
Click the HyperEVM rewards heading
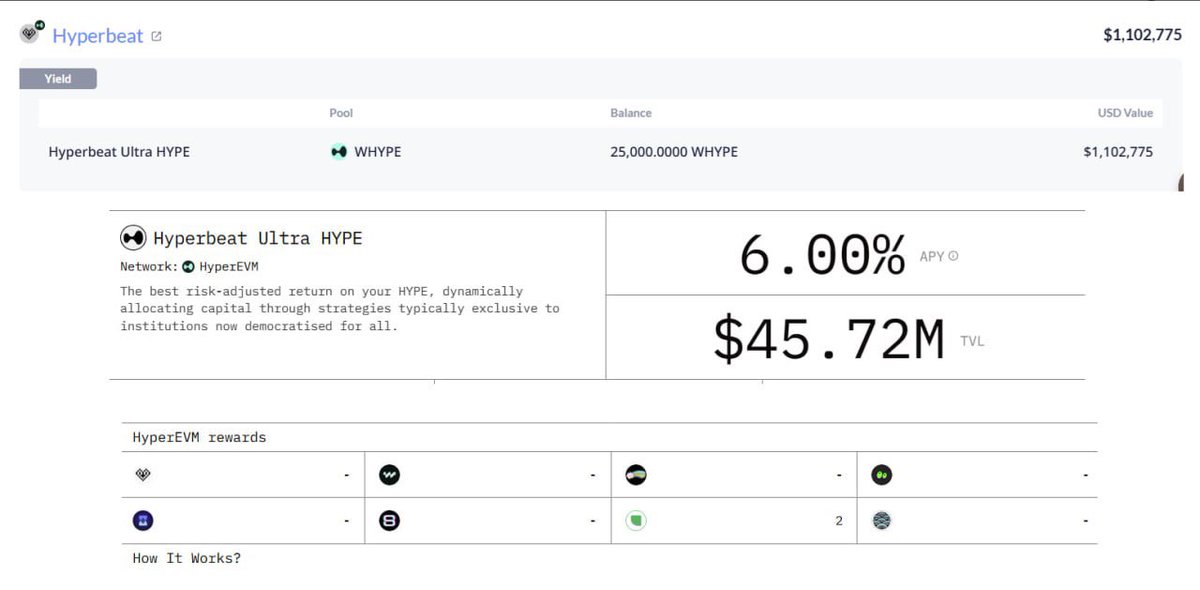pyautogui.click(x=199, y=438)
